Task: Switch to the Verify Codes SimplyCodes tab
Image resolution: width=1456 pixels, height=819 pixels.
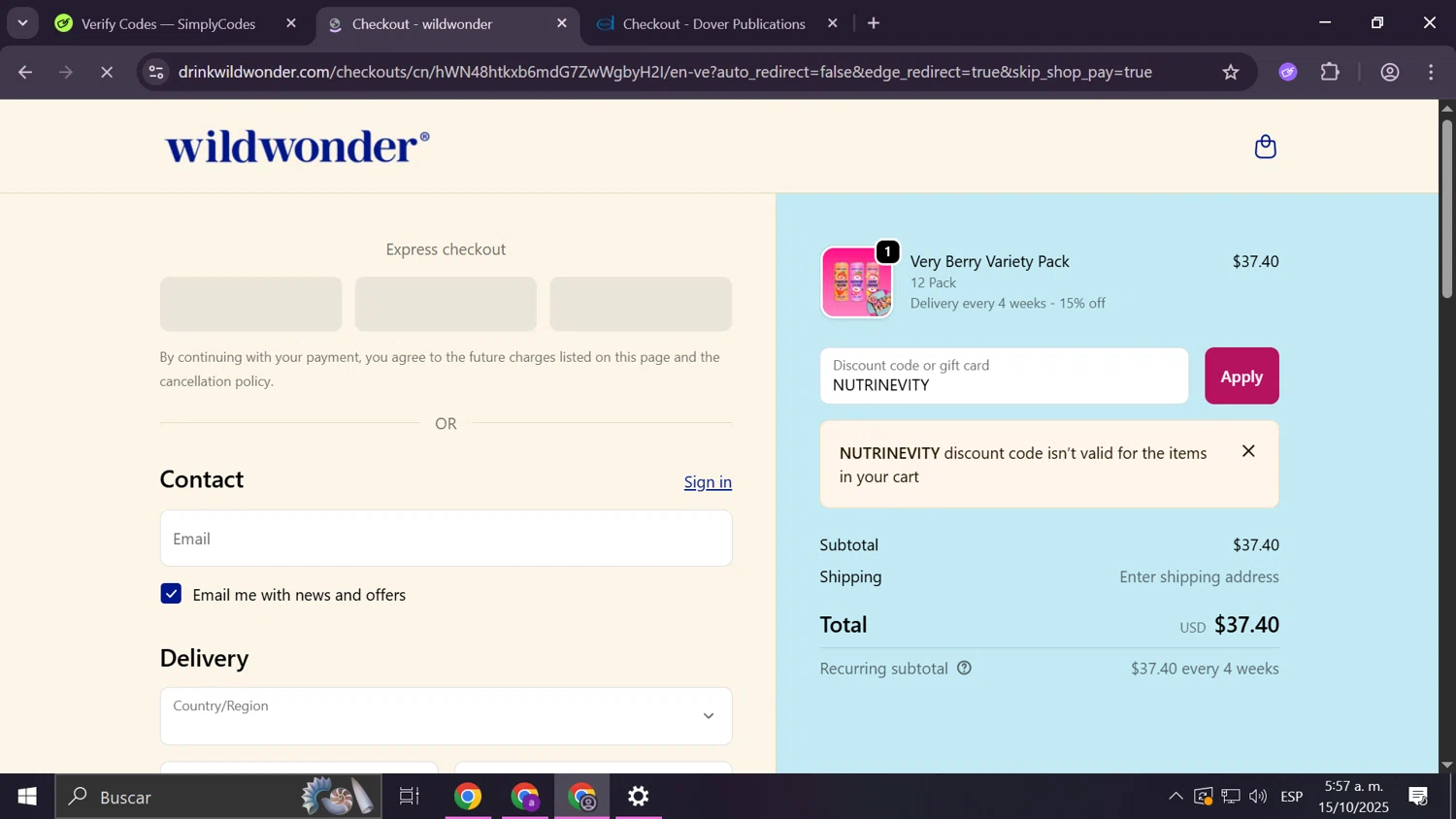Action: (x=167, y=23)
